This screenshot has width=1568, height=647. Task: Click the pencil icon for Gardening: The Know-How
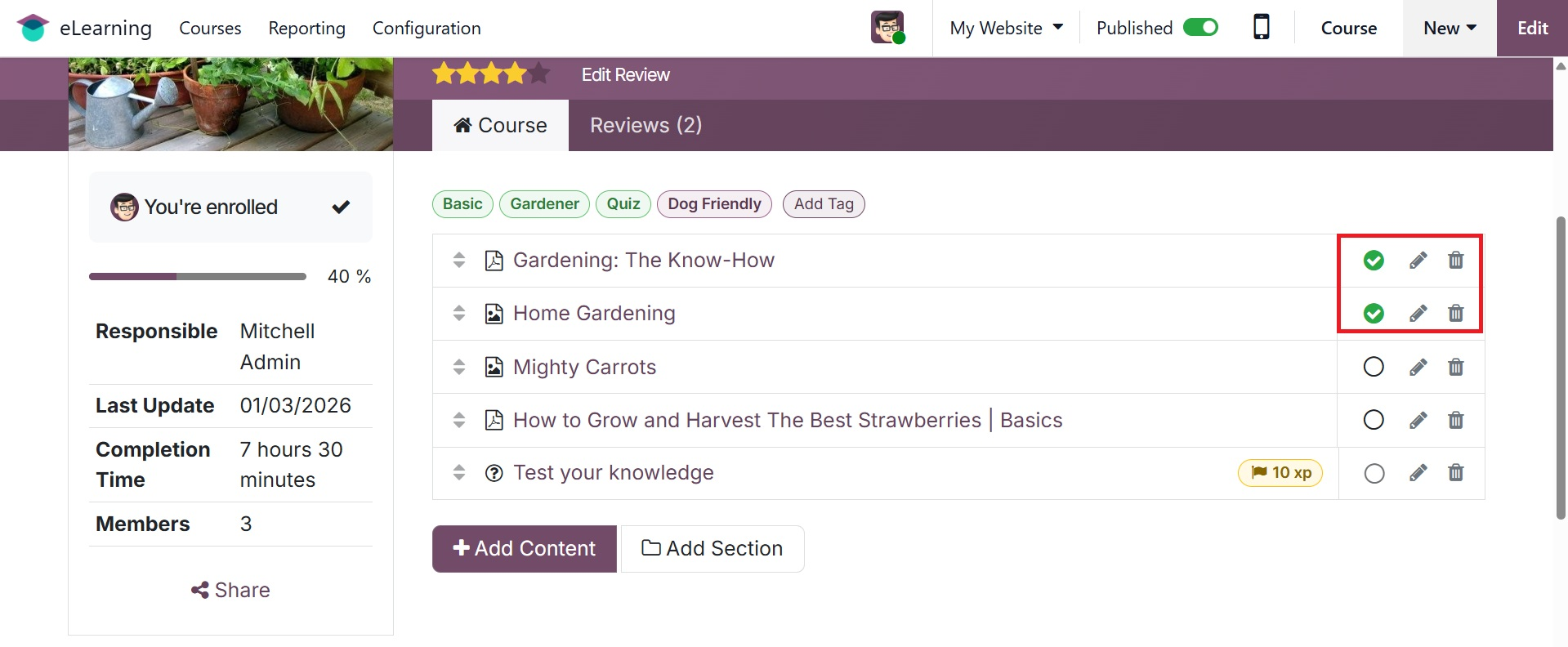(1418, 261)
